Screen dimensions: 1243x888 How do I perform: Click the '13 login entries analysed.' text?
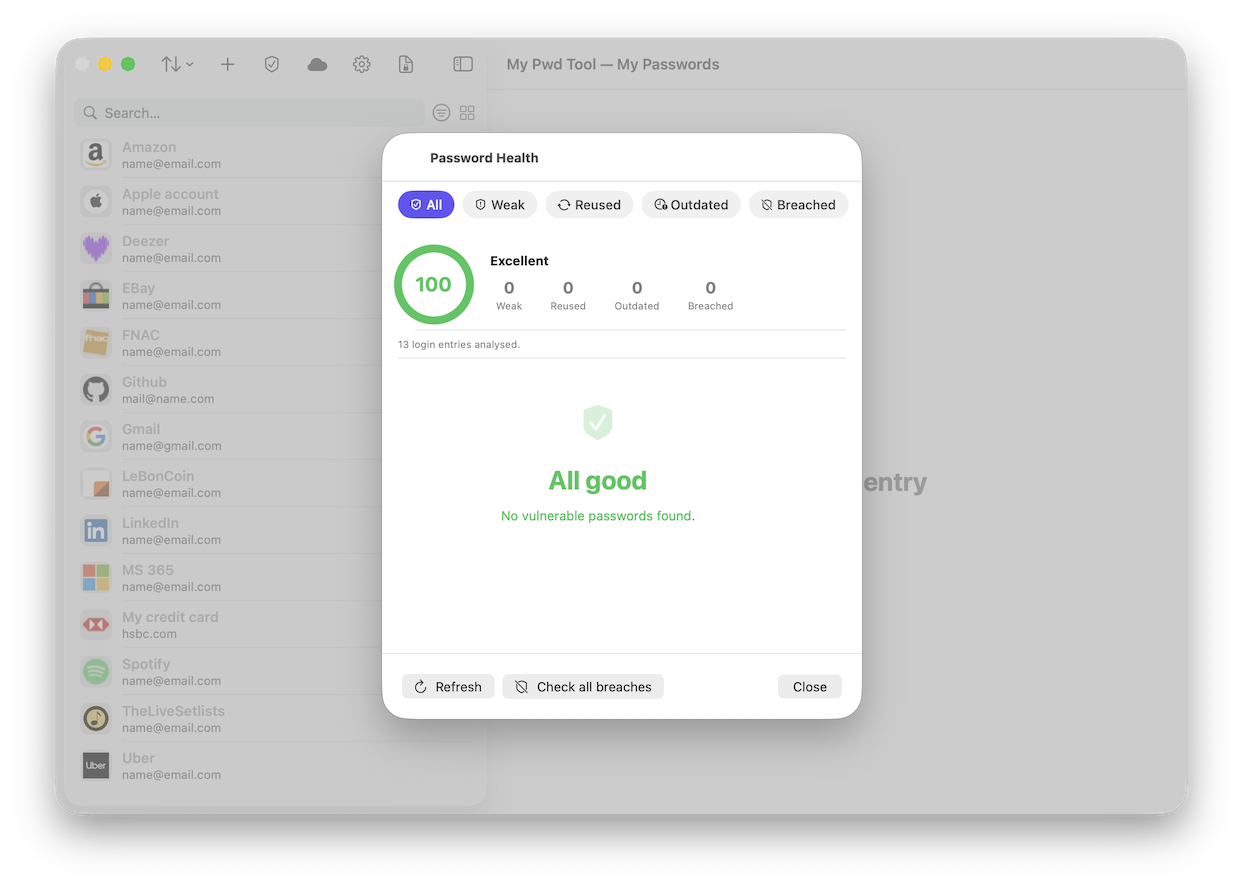pyautogui.click(x=459, y=345)
